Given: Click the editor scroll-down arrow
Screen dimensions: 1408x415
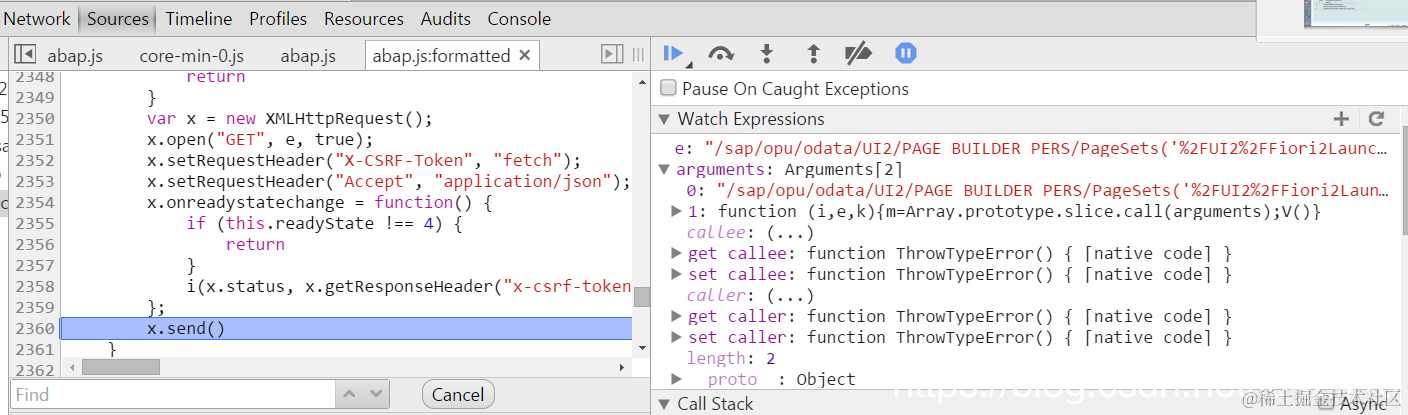Looking at the screenshot, I should [x=642, y=347].
